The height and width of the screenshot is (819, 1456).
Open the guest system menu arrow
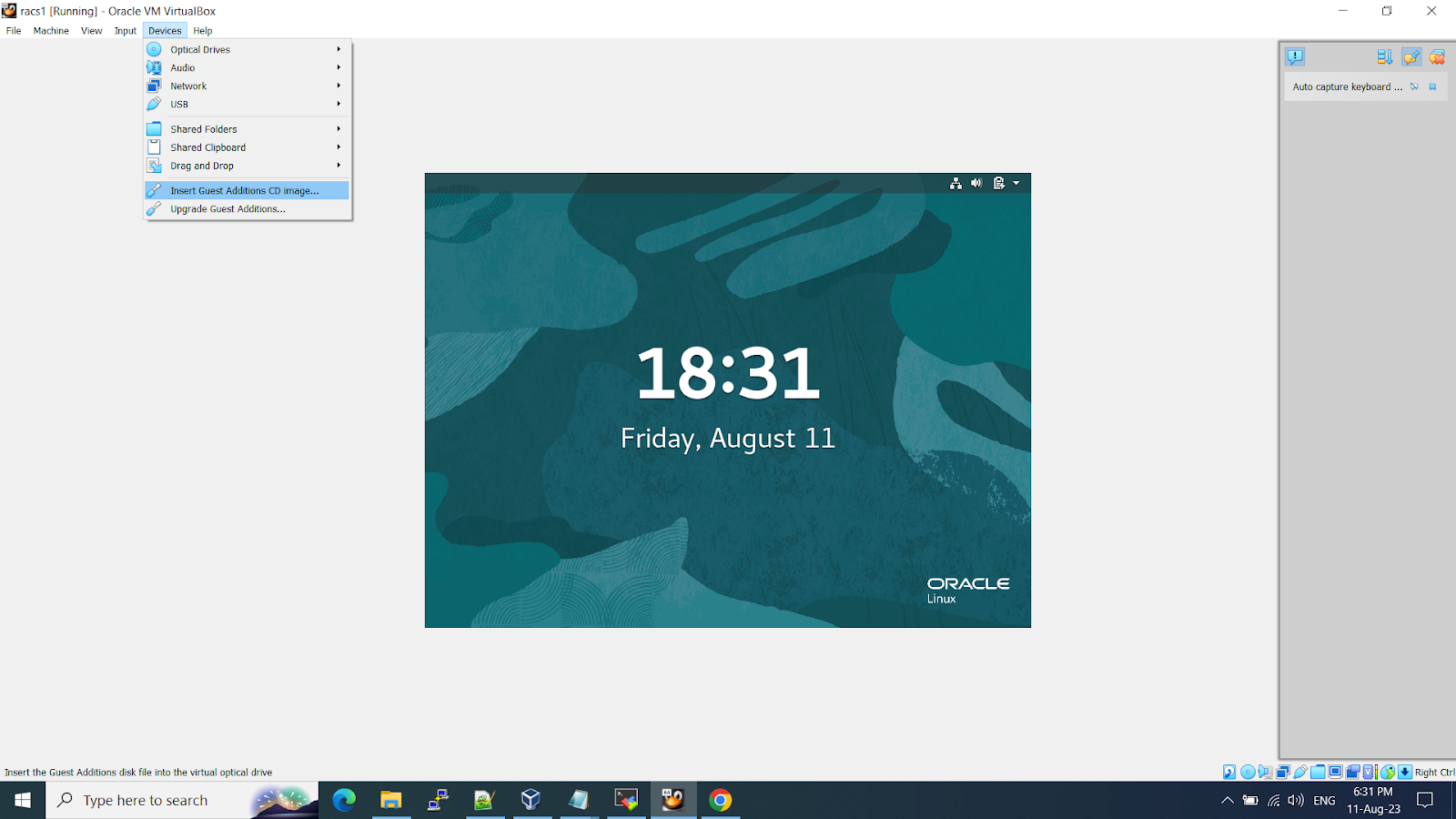1016,183
